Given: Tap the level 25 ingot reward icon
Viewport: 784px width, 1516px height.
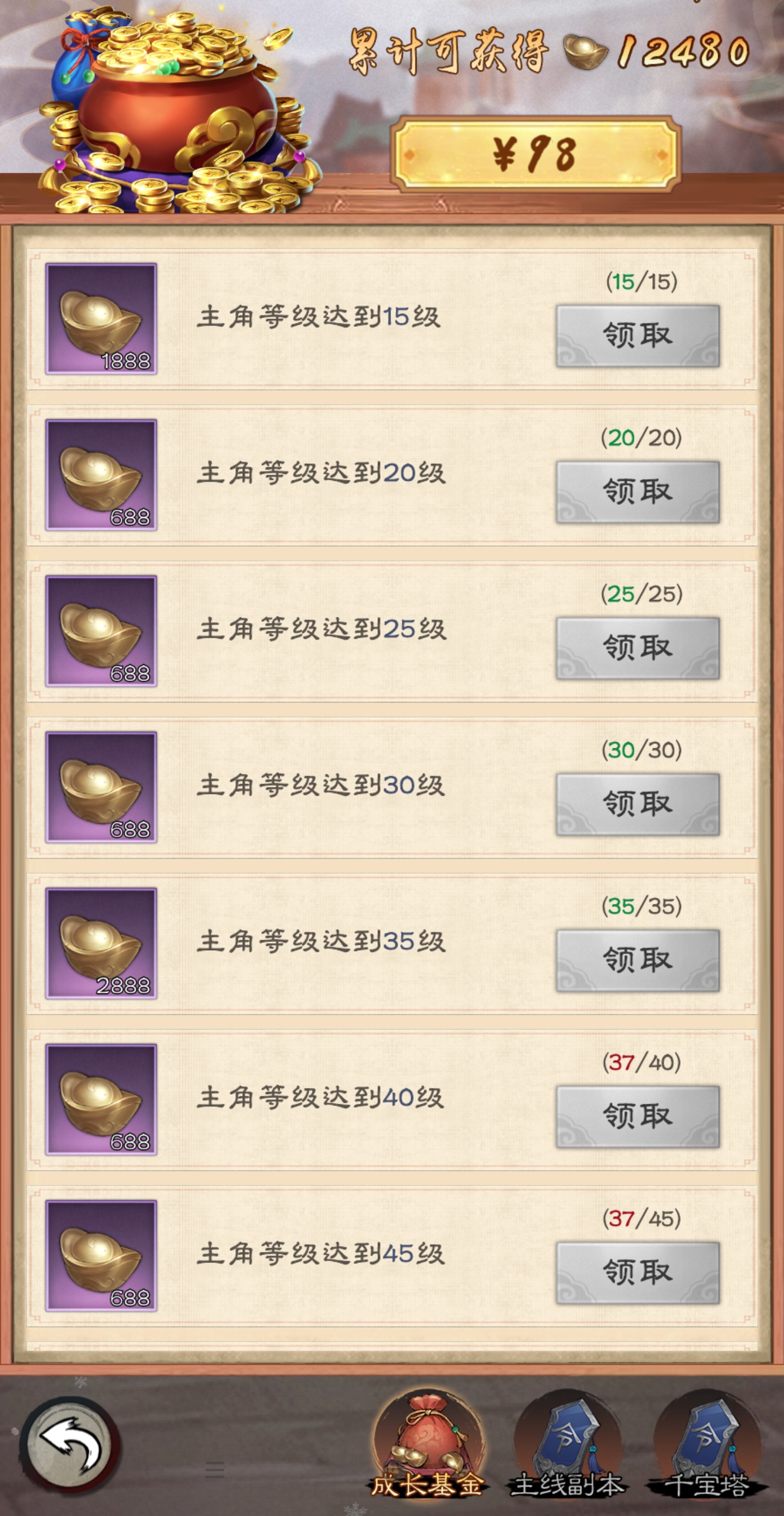Looking at the screenshot, I should tap(101, 630).
